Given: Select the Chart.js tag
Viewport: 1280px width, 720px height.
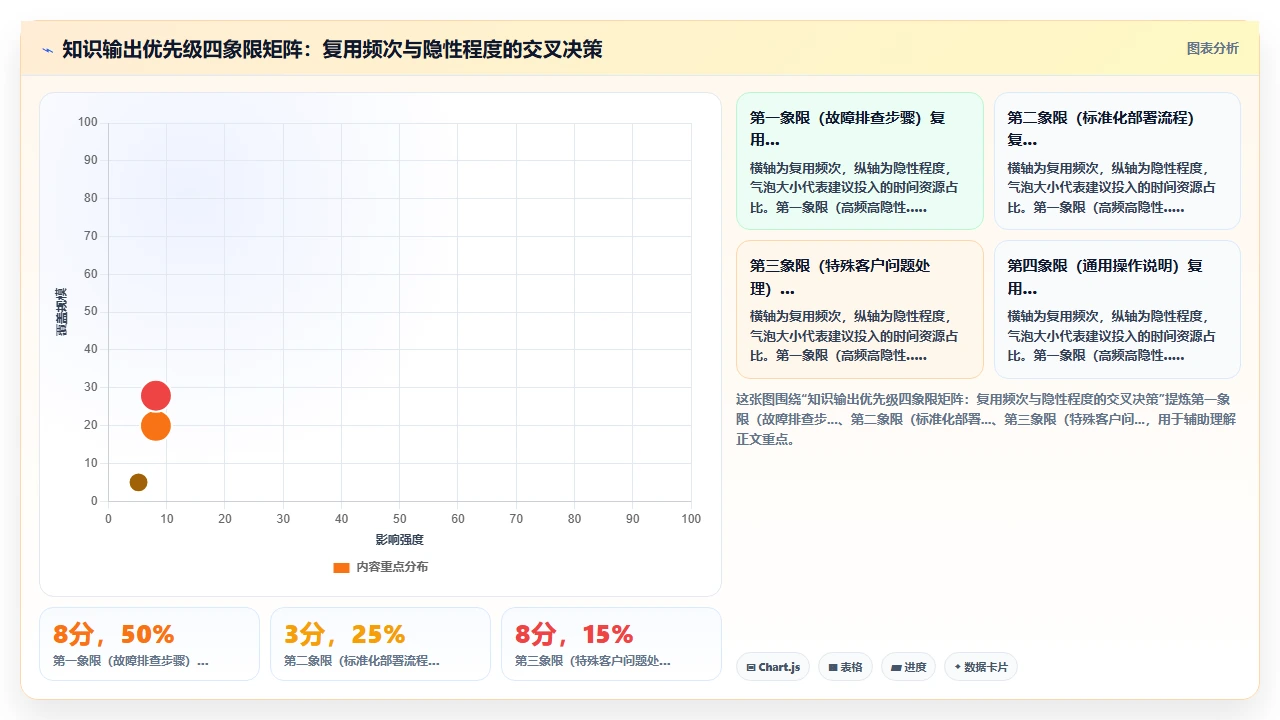Looking at the screenshot, I should click(773, 667).
